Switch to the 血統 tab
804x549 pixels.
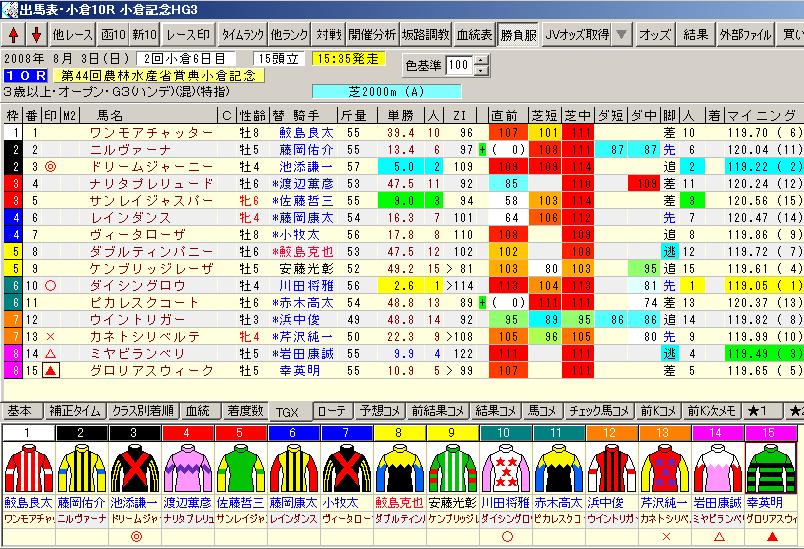click(197, 411)
